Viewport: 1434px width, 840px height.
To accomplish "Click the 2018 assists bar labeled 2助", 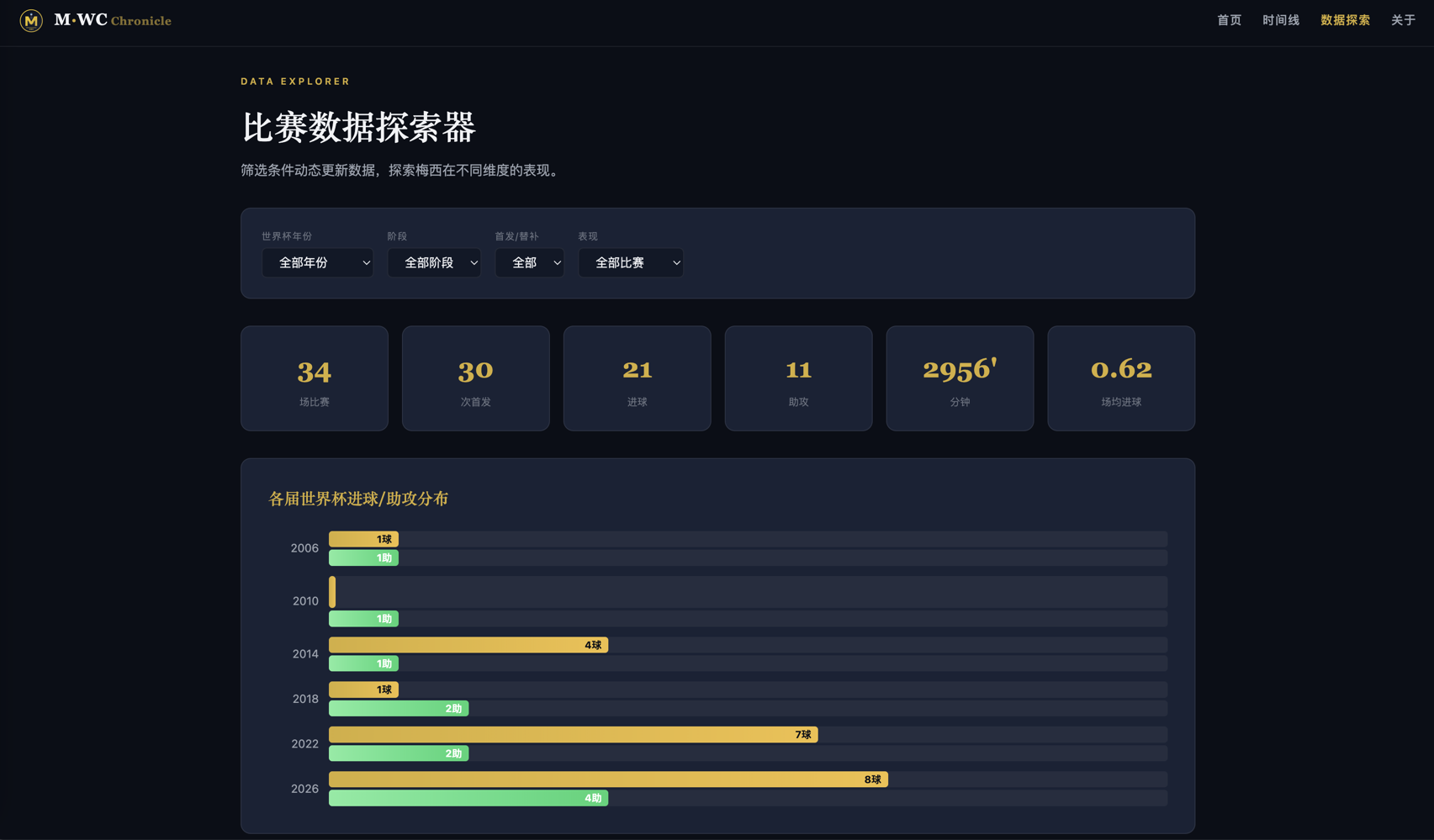I will click(399, 709).
